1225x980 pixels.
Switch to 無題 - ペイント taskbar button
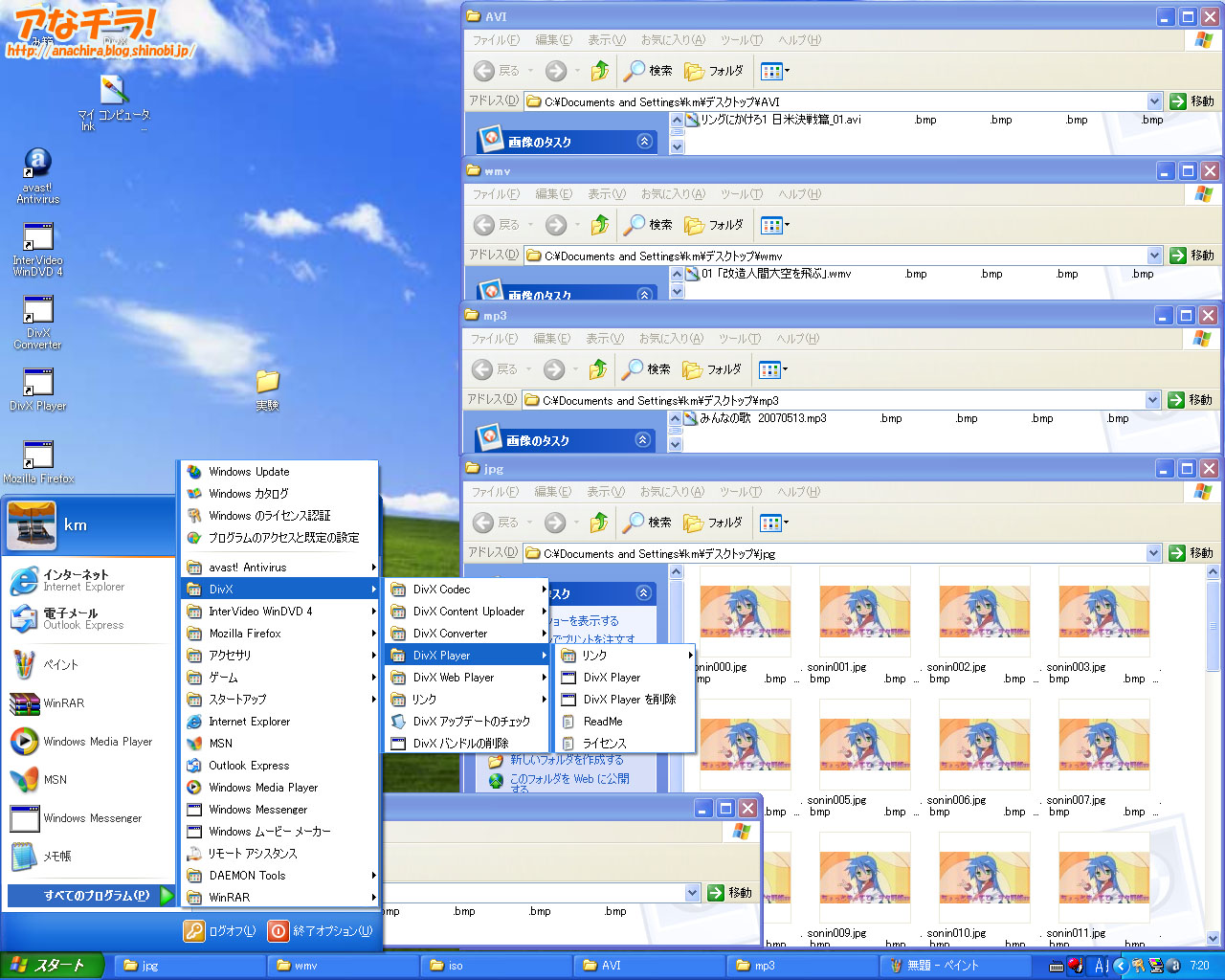955,966
